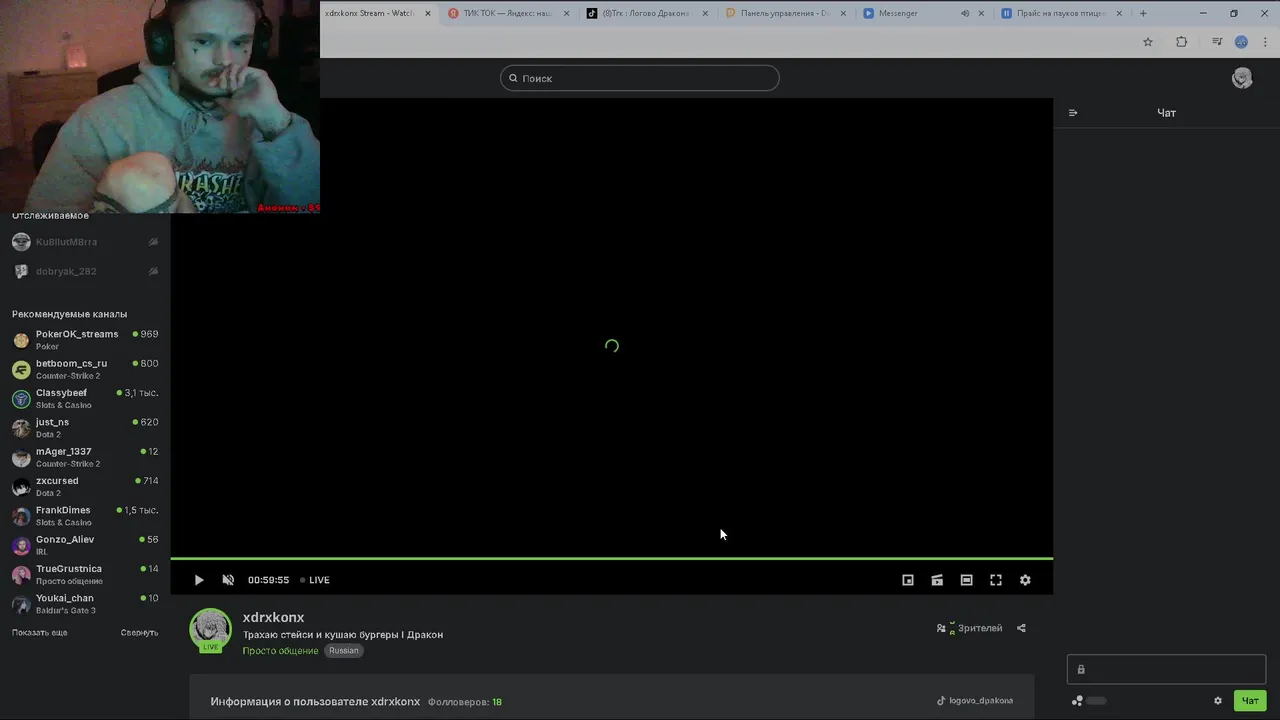Open a new browser tab
The height and width of the screenshot is (720, 1280).
(1143, 13)
